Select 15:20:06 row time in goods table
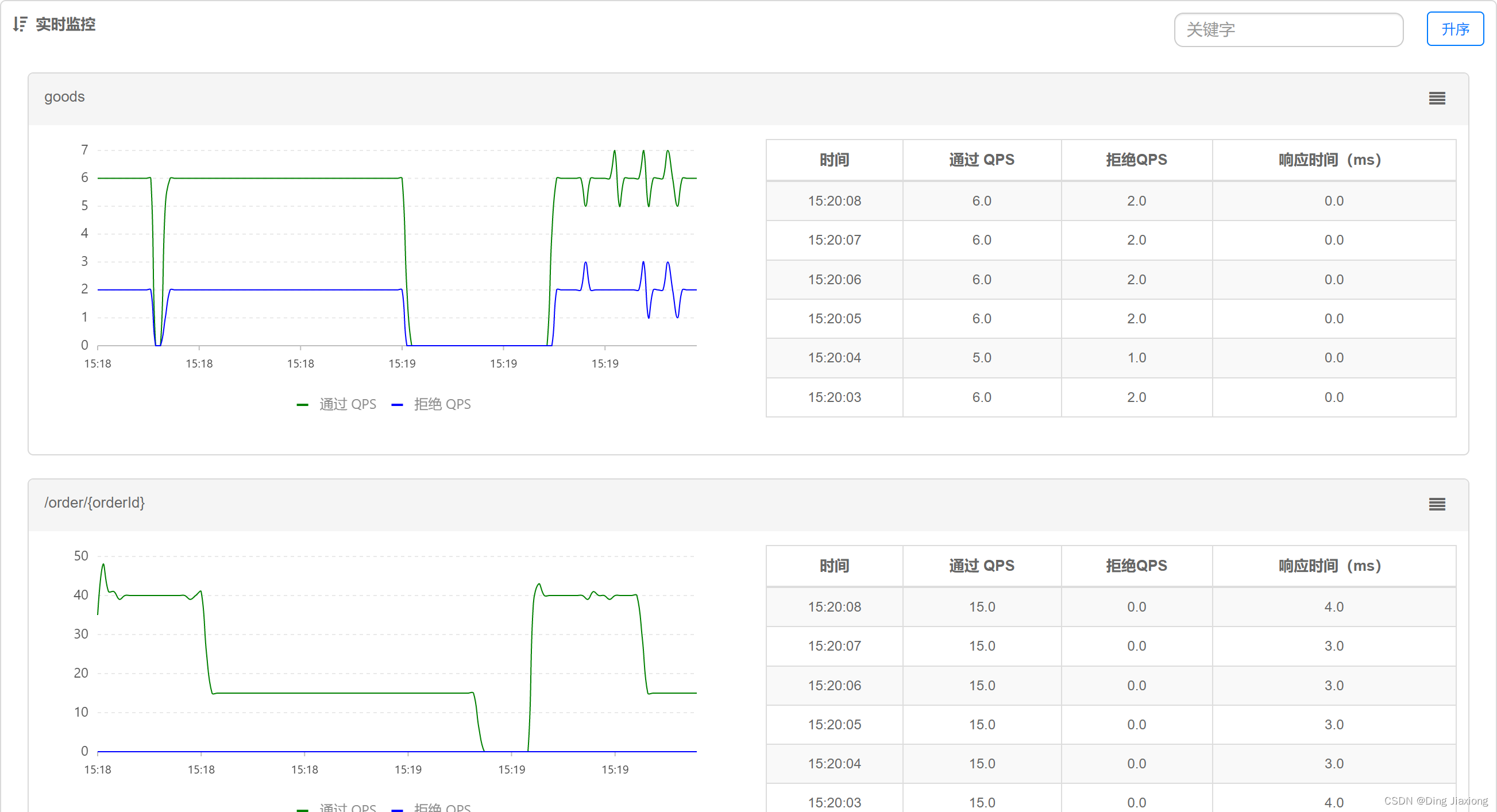The height and width of the screenshot is (812, 1497). click(x=834, y=280)
